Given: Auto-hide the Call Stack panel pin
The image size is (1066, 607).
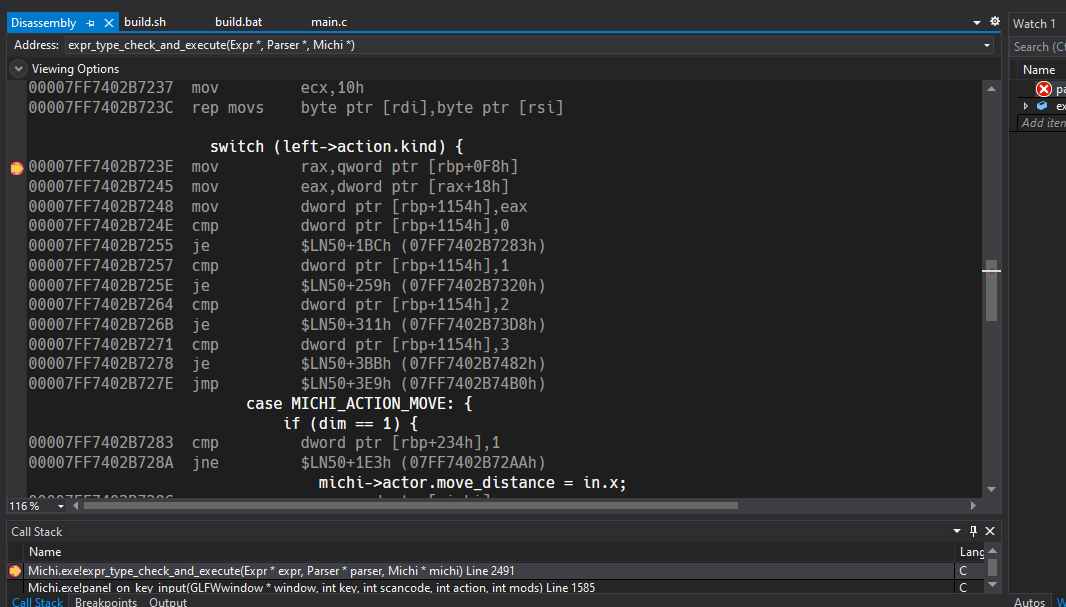Looking at the screenshot, I should click(974, 531).
